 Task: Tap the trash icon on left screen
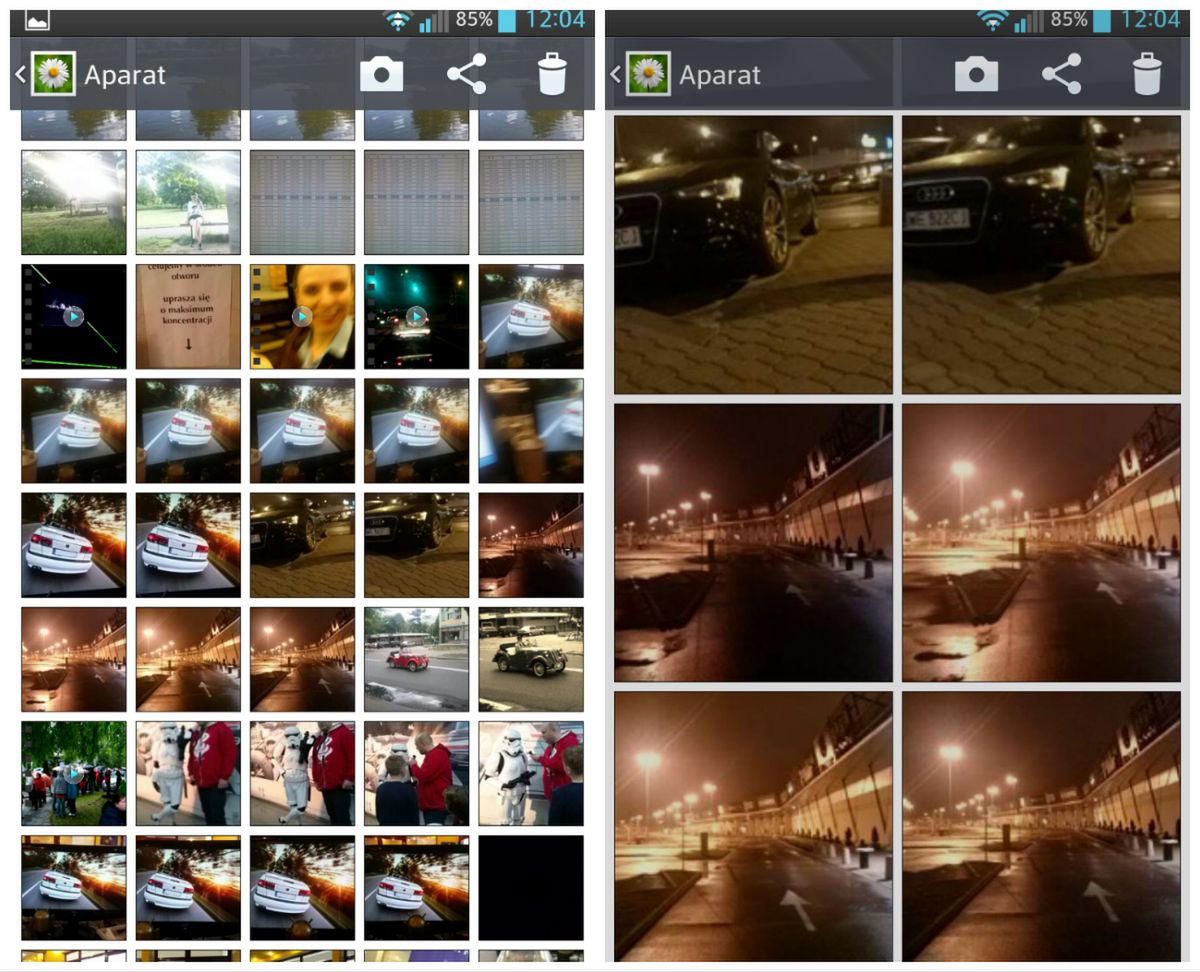click(552, 74)
